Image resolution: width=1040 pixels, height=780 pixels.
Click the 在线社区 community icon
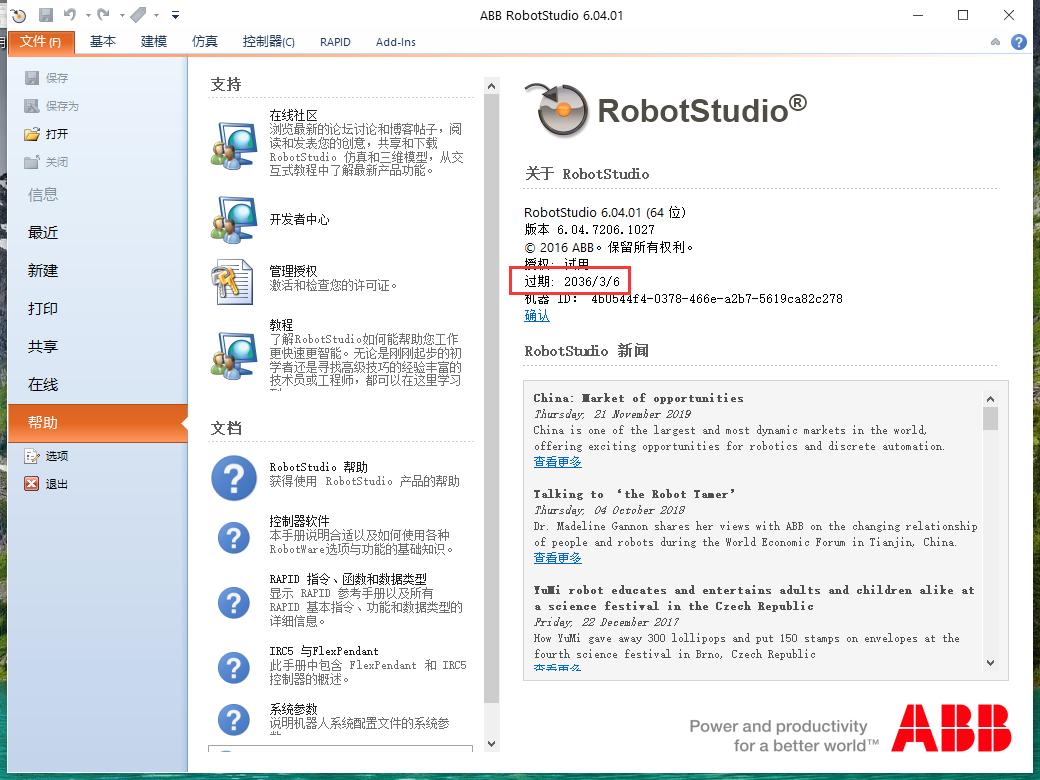tap(233, 145)
